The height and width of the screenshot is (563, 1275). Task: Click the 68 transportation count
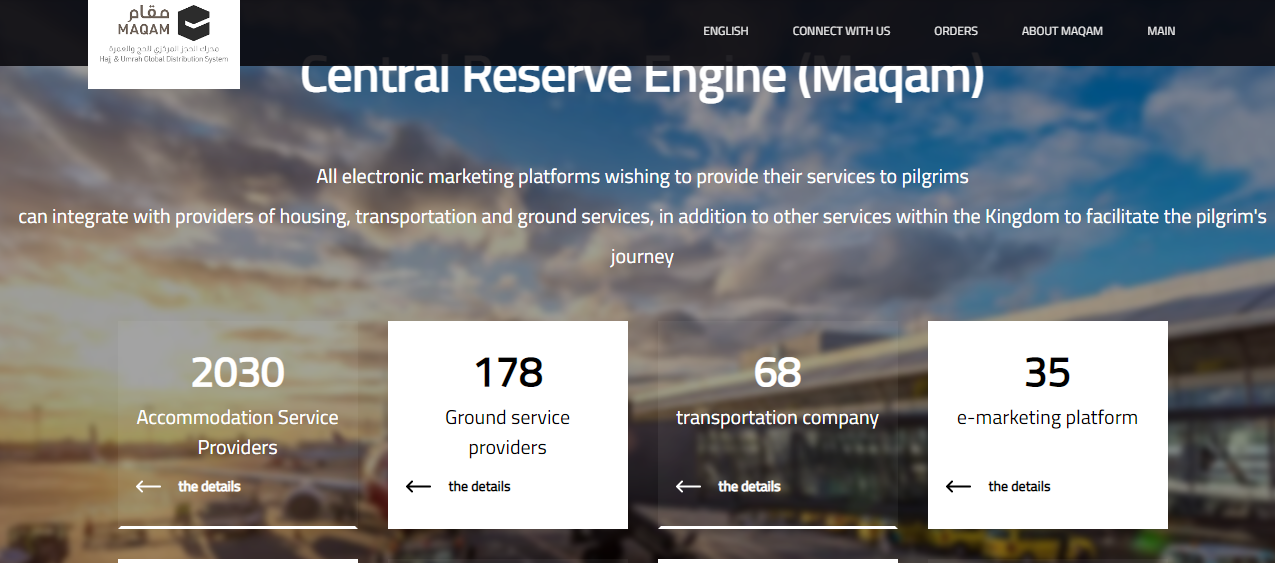click(x=778, y=373)
